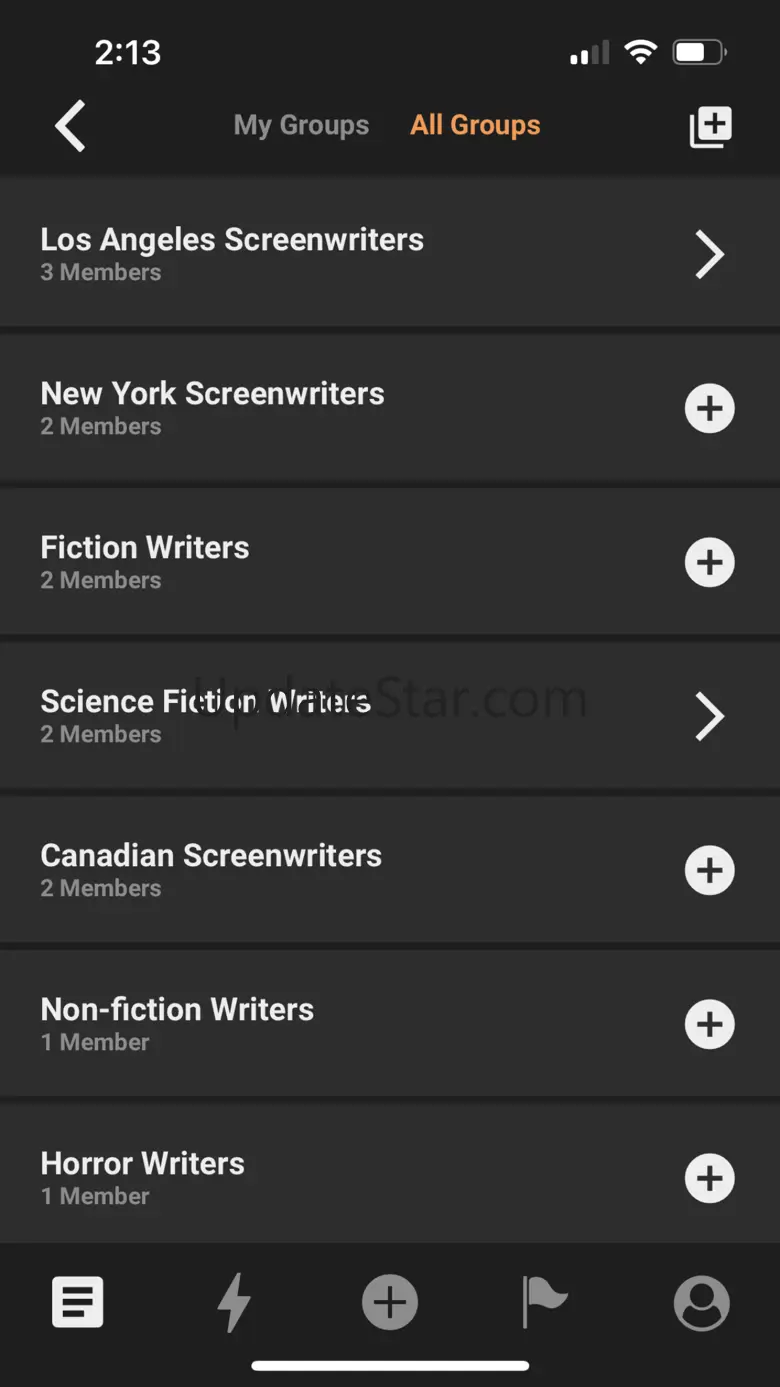
Task: Expand Los Angeles Screenwriters chevron
Action: click(709, 254)
